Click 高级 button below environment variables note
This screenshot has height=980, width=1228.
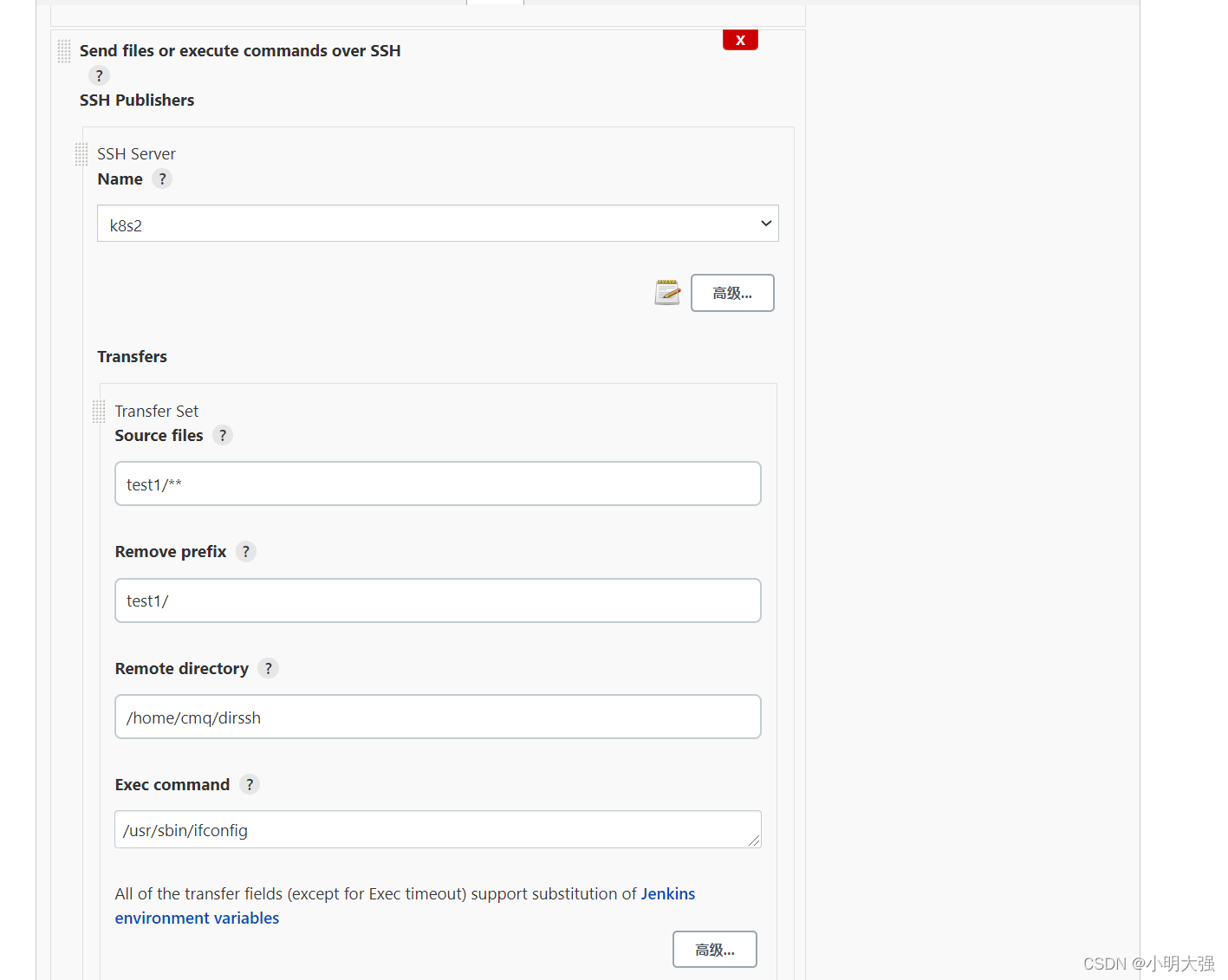click(x=715, y=950)
